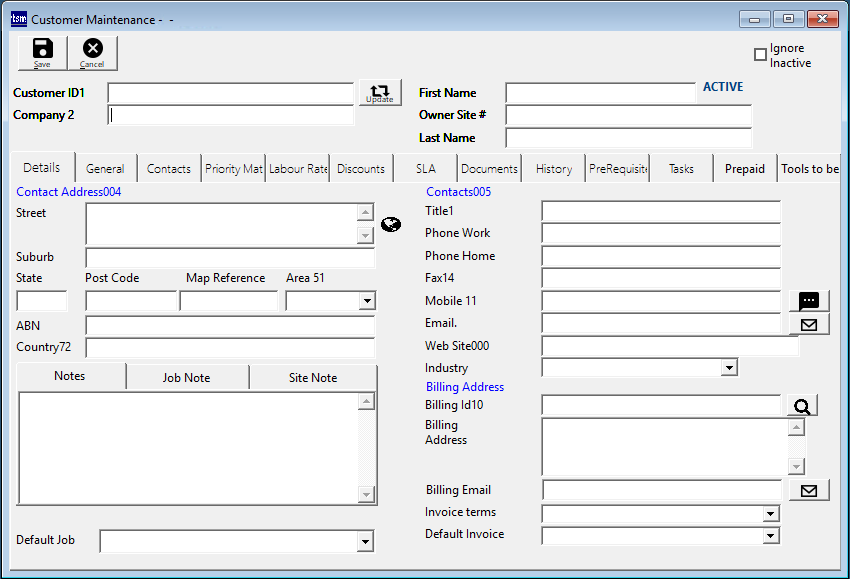Click the Update arrows icon
This screenshot has height=579, width=850.
380,92
